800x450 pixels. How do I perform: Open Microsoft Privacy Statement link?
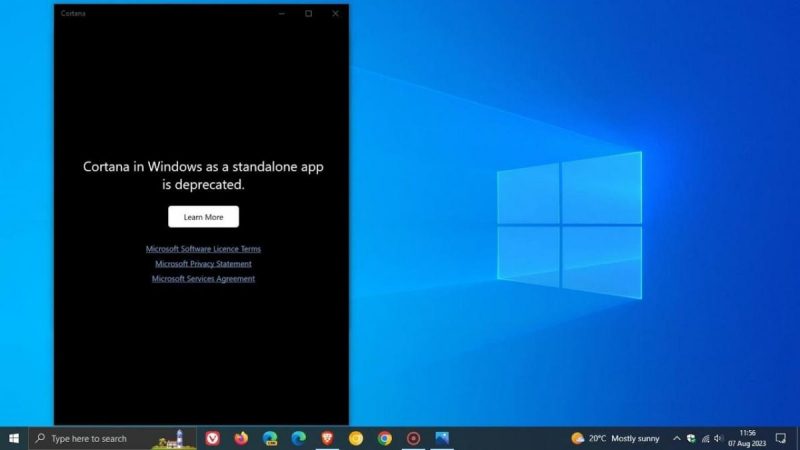click(203, 264)
